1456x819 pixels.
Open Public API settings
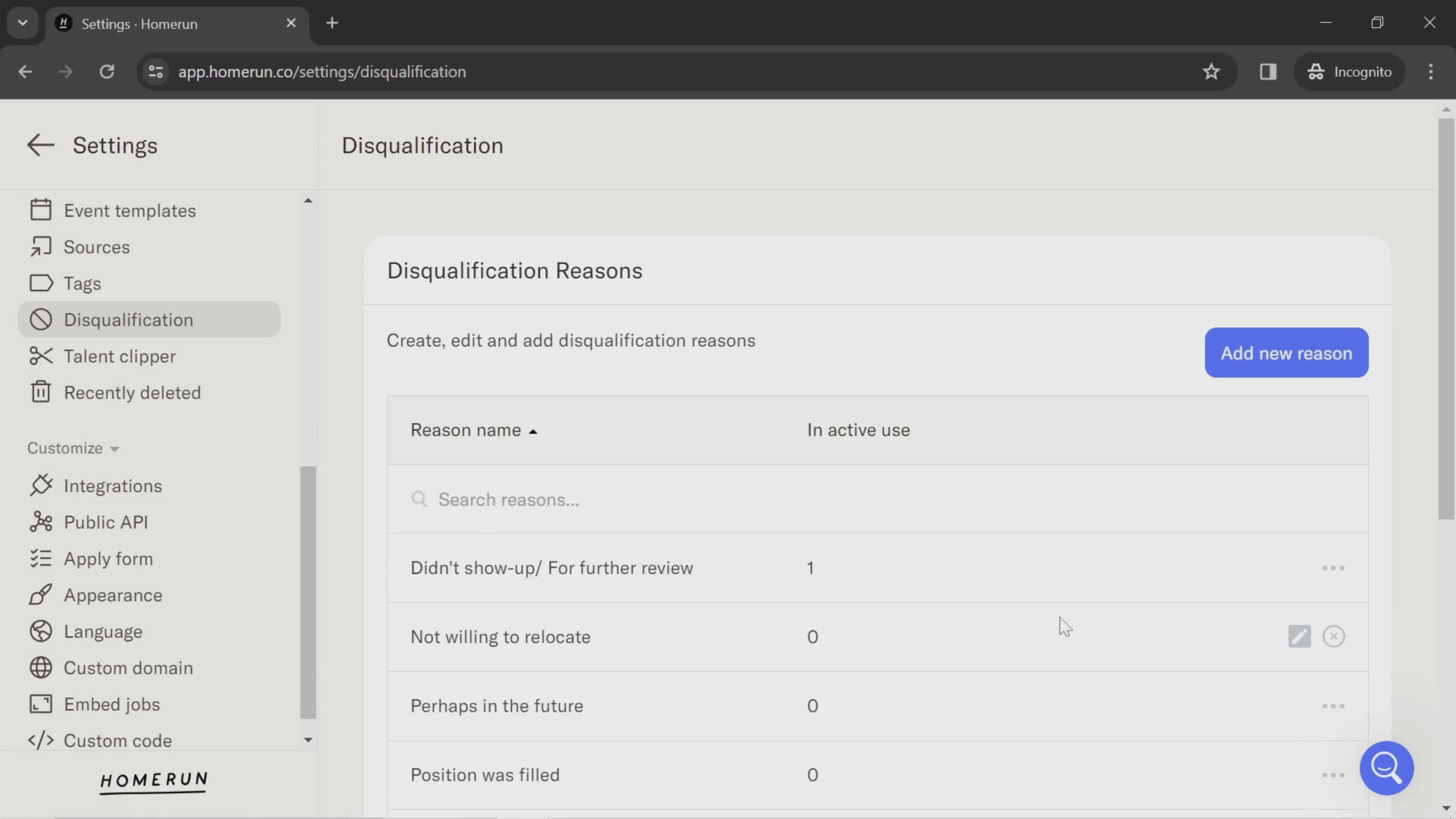pyautogui.click(x=106, y=522)
